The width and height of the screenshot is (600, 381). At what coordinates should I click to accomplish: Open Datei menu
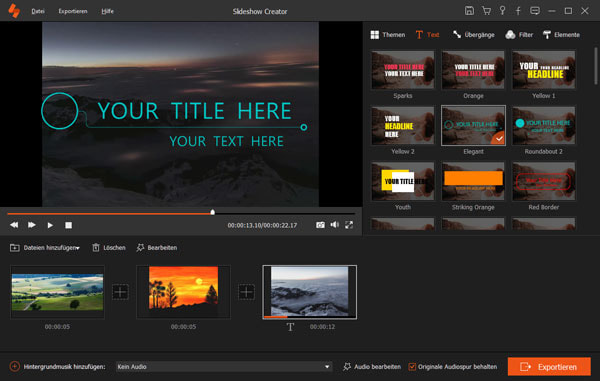point(38,11)
